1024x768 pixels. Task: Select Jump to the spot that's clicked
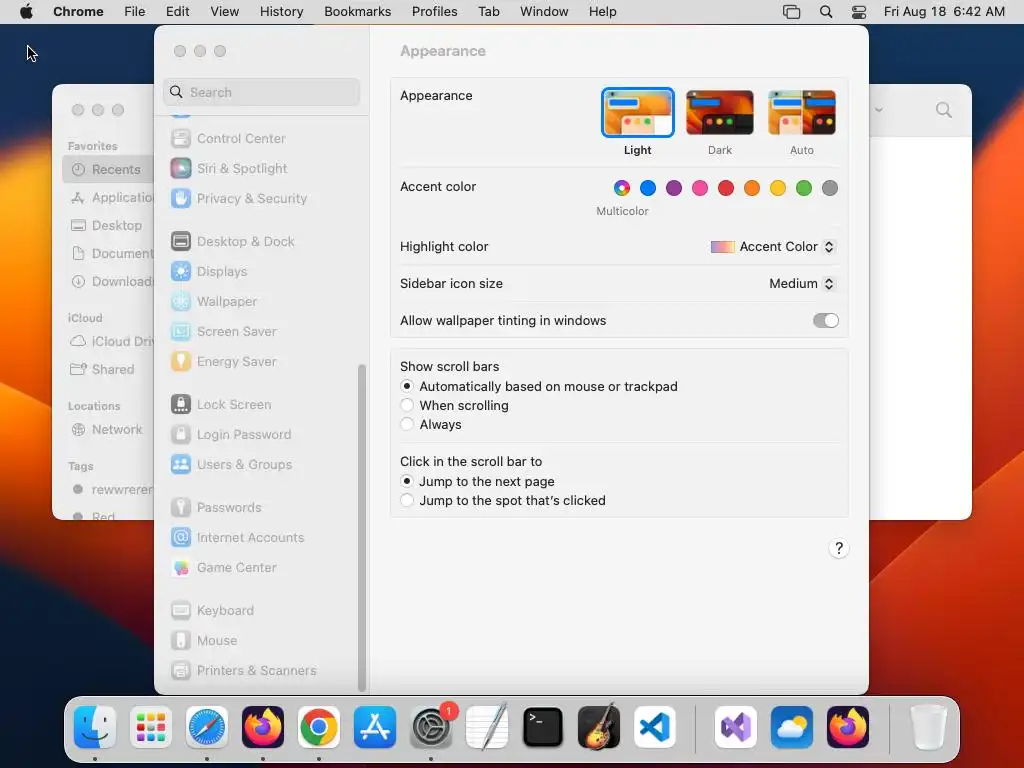(407, 500)
